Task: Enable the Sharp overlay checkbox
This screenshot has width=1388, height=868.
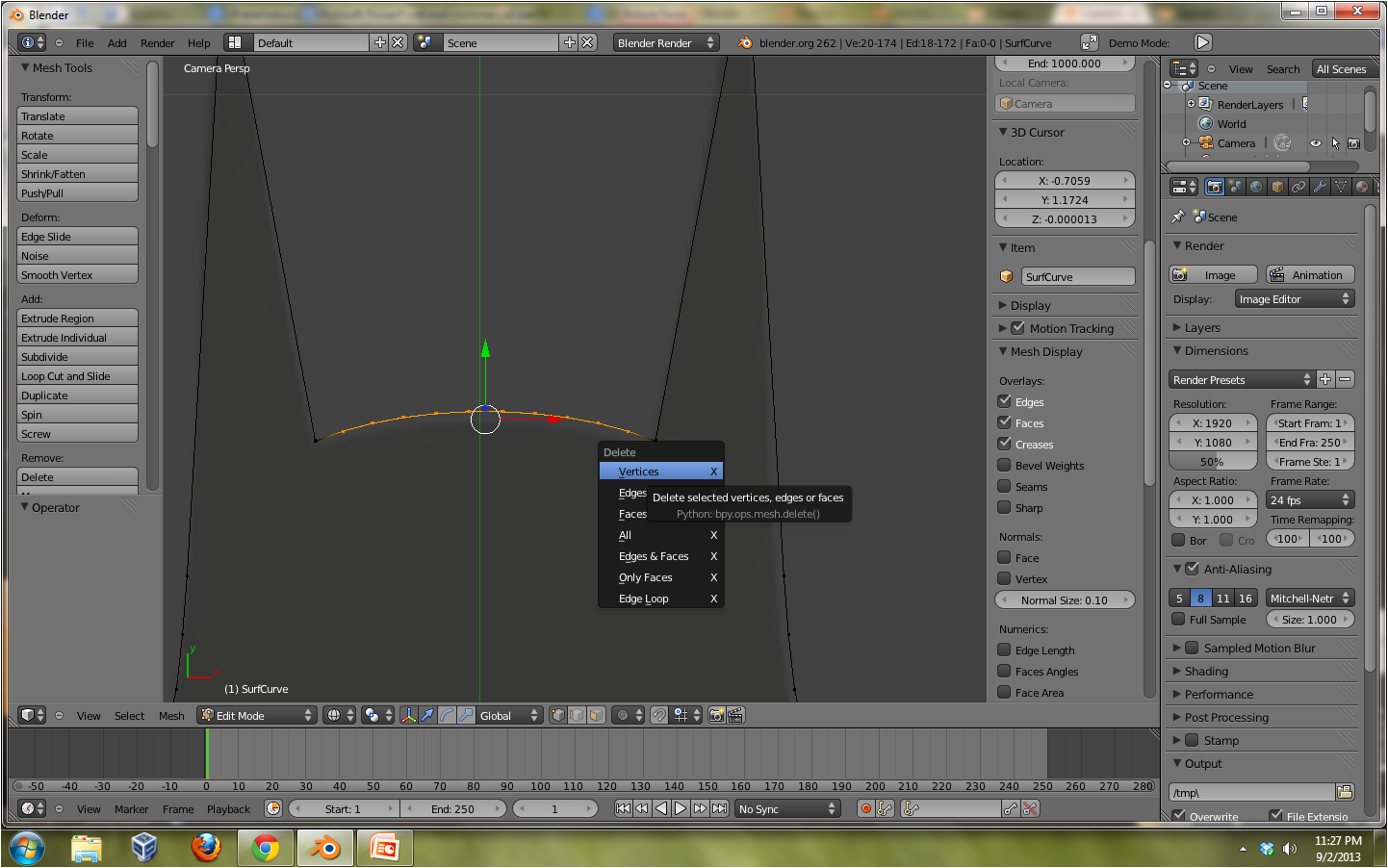Action: 1004,507
